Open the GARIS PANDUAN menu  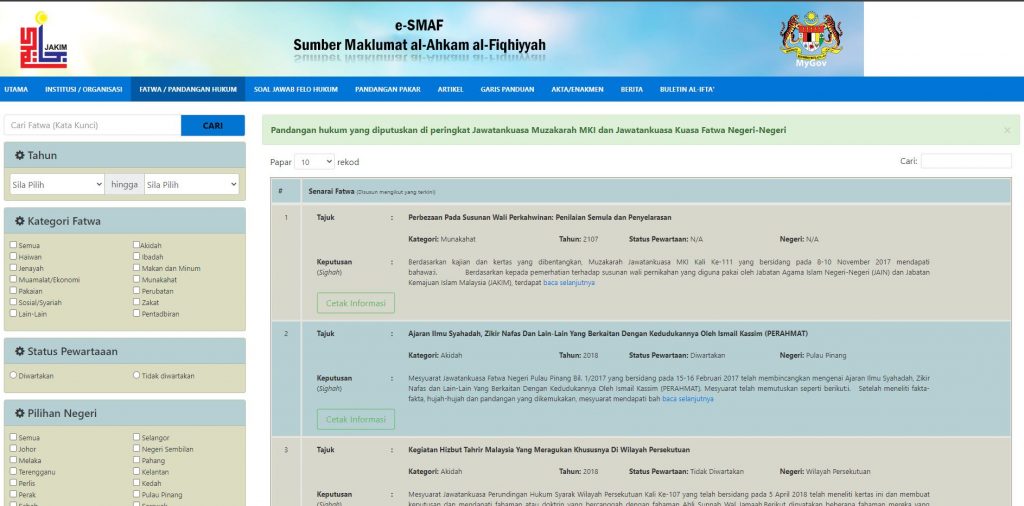tap(507, 89)
